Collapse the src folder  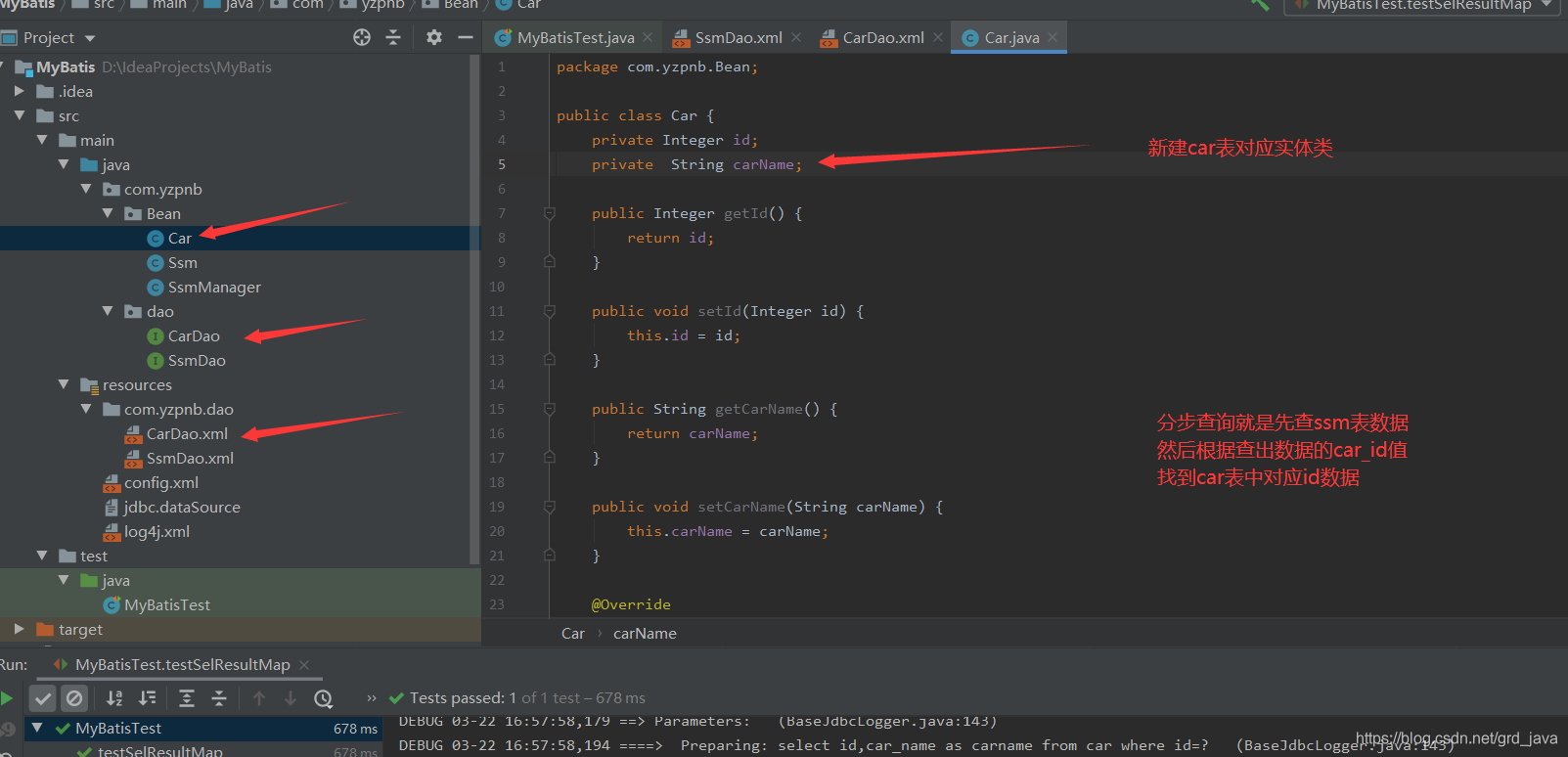[19, 115]
